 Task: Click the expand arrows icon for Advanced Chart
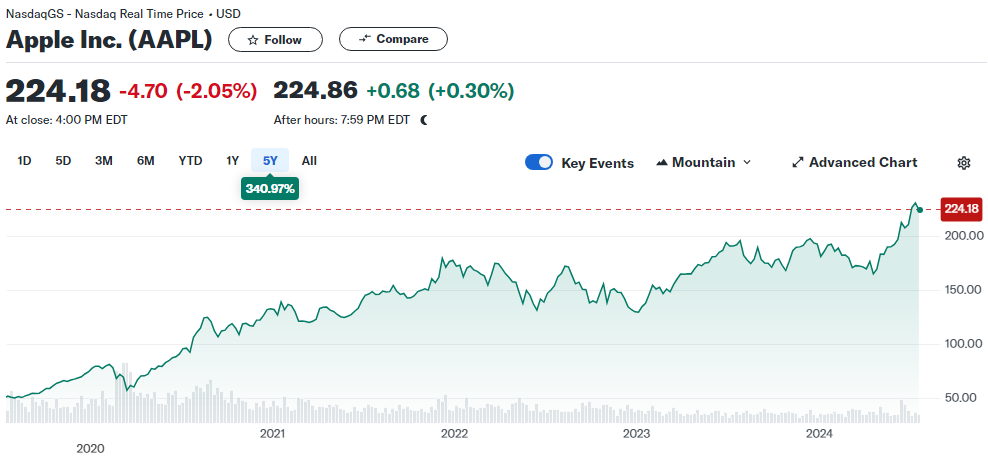[798, 162]
